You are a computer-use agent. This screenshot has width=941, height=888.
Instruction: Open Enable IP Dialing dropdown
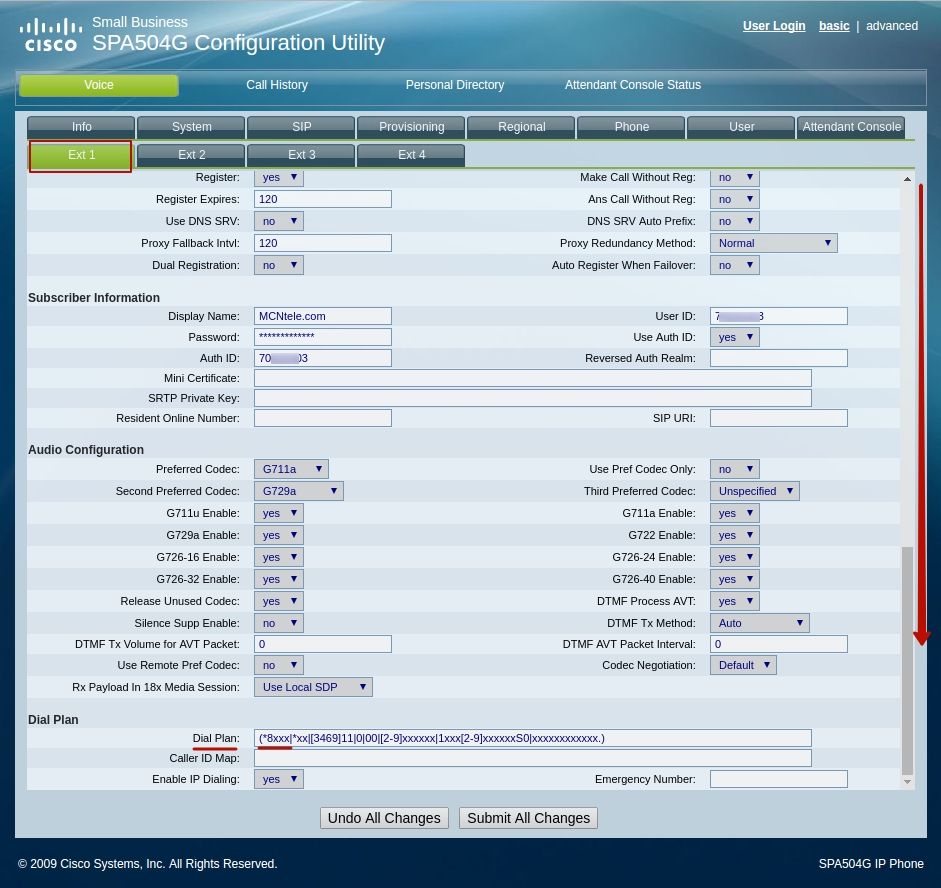click(279, 779)
